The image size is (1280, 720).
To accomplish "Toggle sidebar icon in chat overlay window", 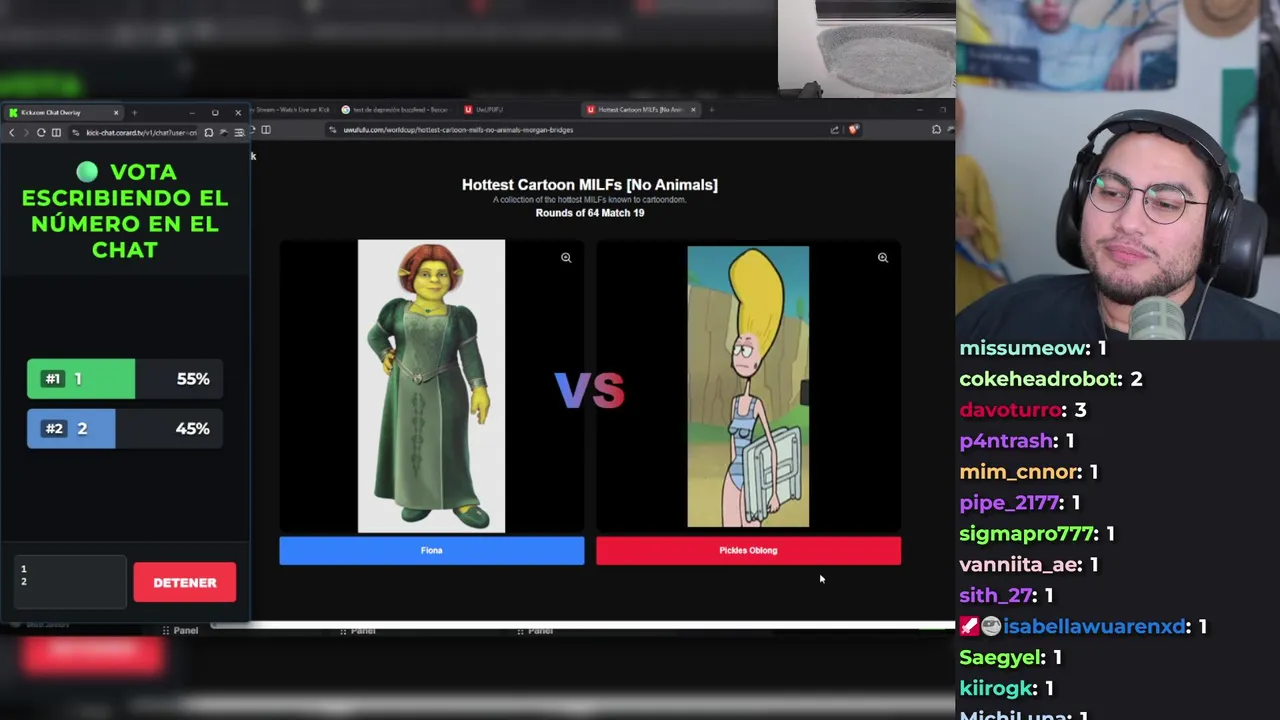I will 56,132.
